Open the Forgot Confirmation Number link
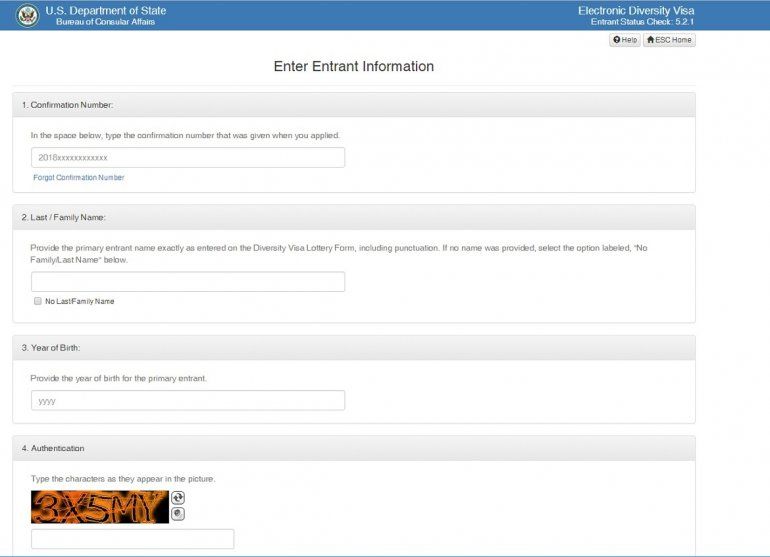Viewport: 770px width, 557px height. click(79, 177)
